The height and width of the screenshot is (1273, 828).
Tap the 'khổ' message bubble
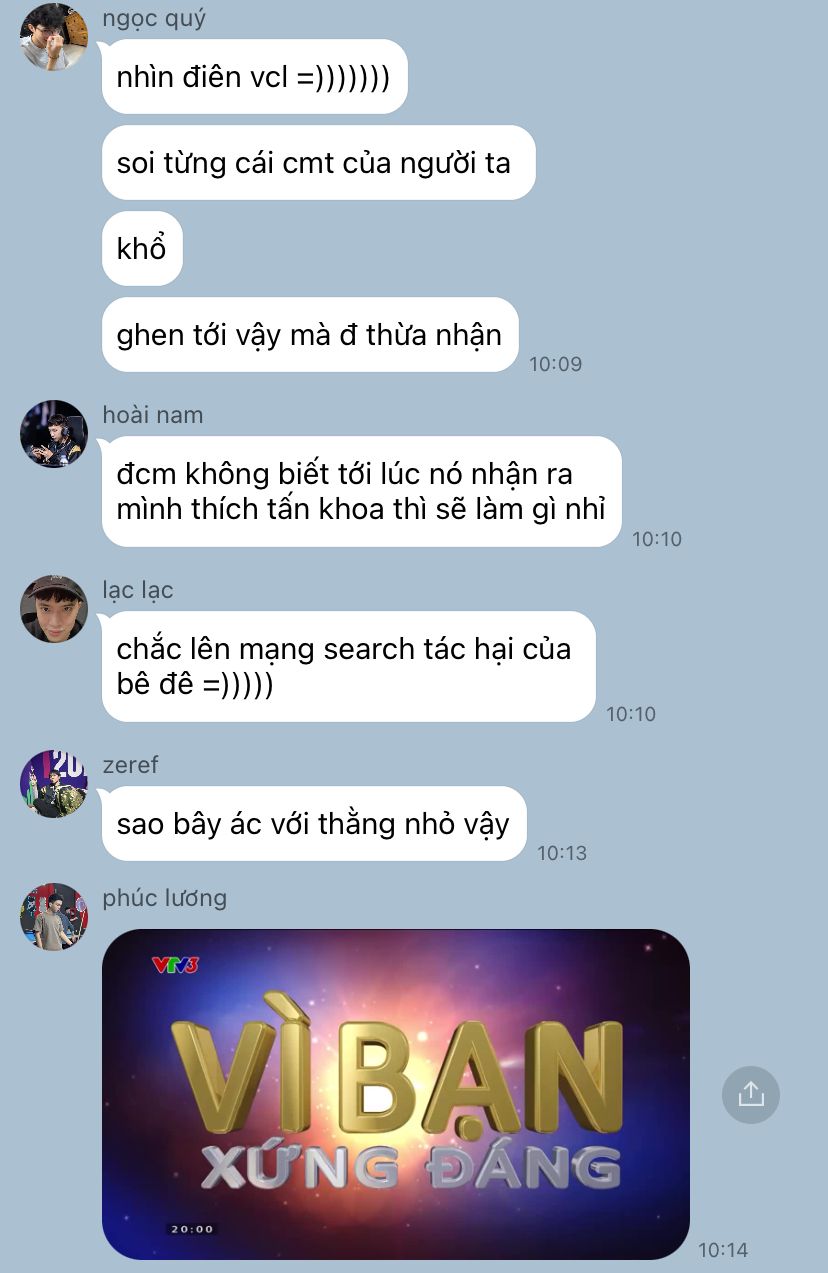pyautogui.click(x=142, y=249)
